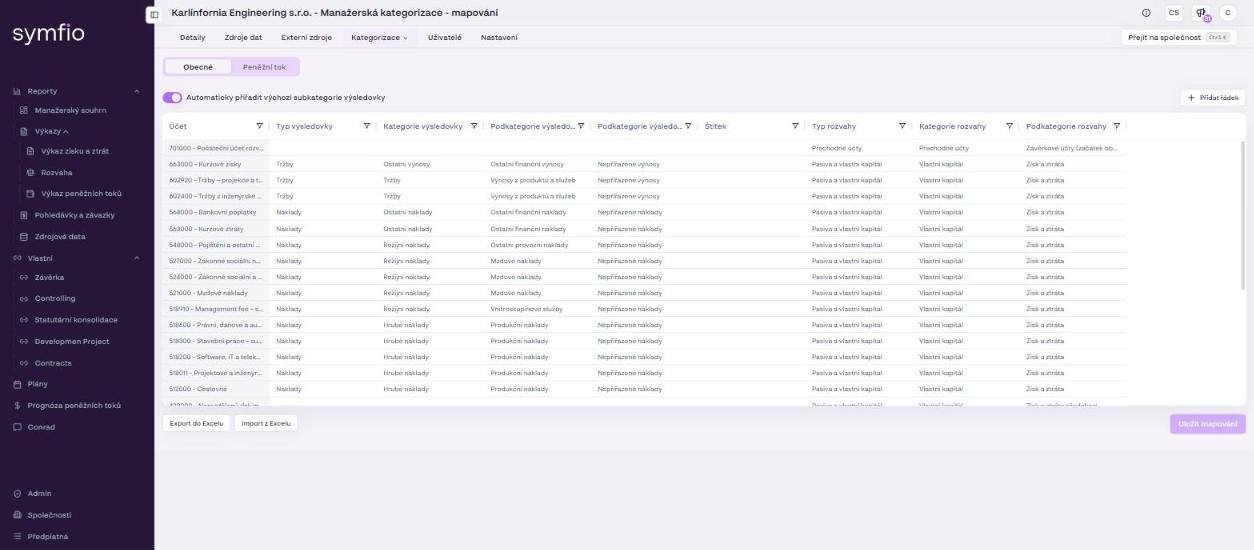The height and width of the screenshot is (550, 1254).
Task: Switch to the Detaily tab
Action: pyautogui.click(x=192, y=37)
